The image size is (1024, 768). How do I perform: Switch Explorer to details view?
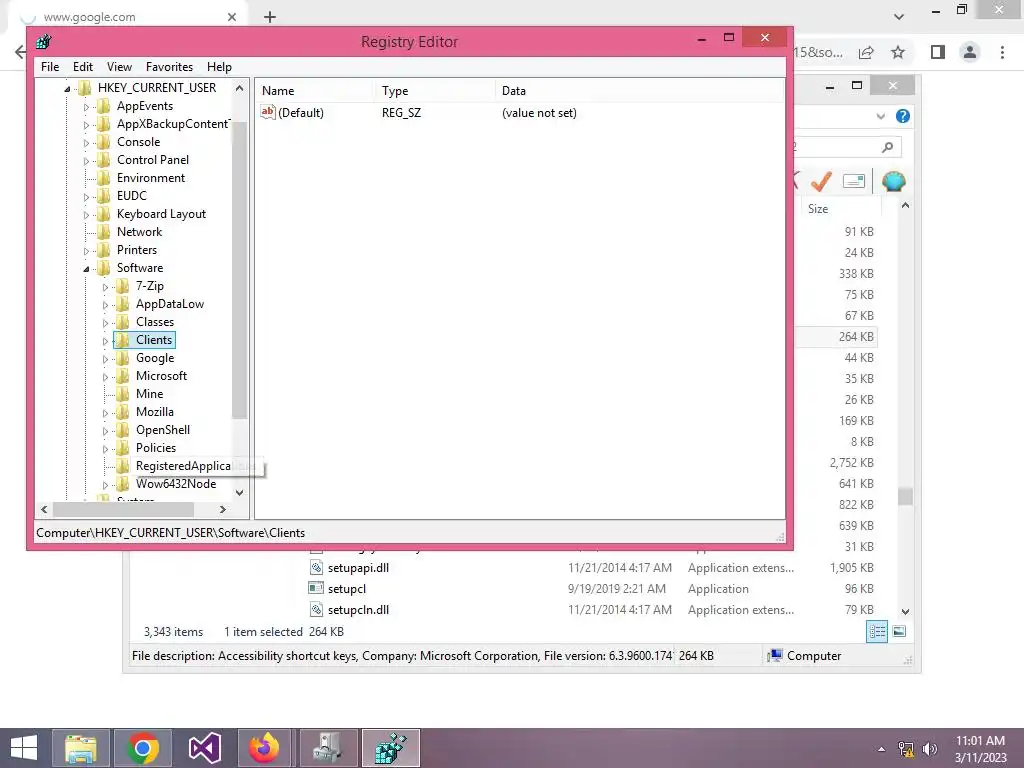click(x=877, y=632)
